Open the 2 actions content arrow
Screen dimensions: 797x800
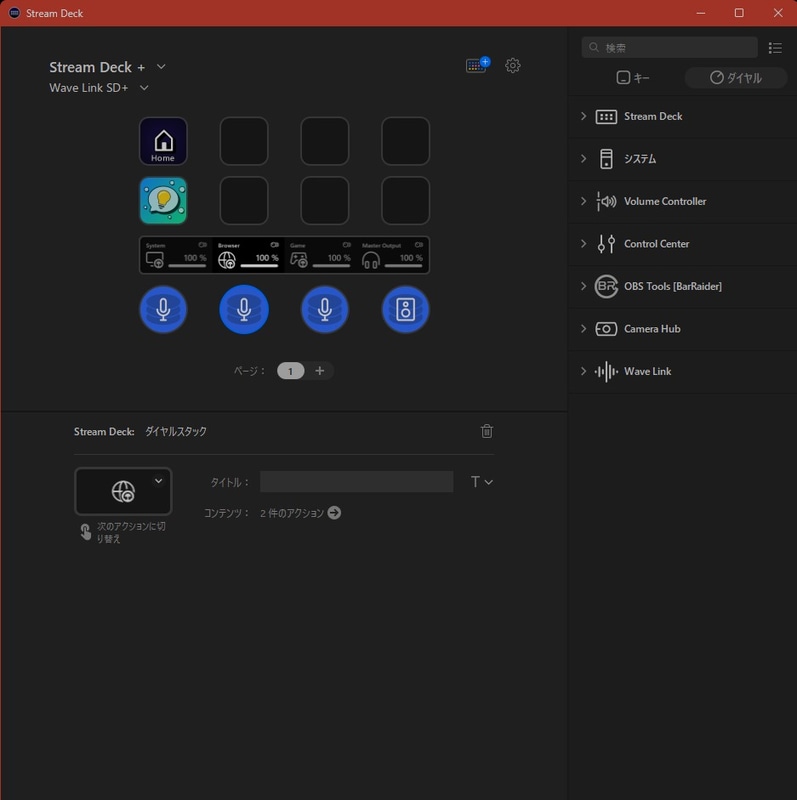click(334, 513)
